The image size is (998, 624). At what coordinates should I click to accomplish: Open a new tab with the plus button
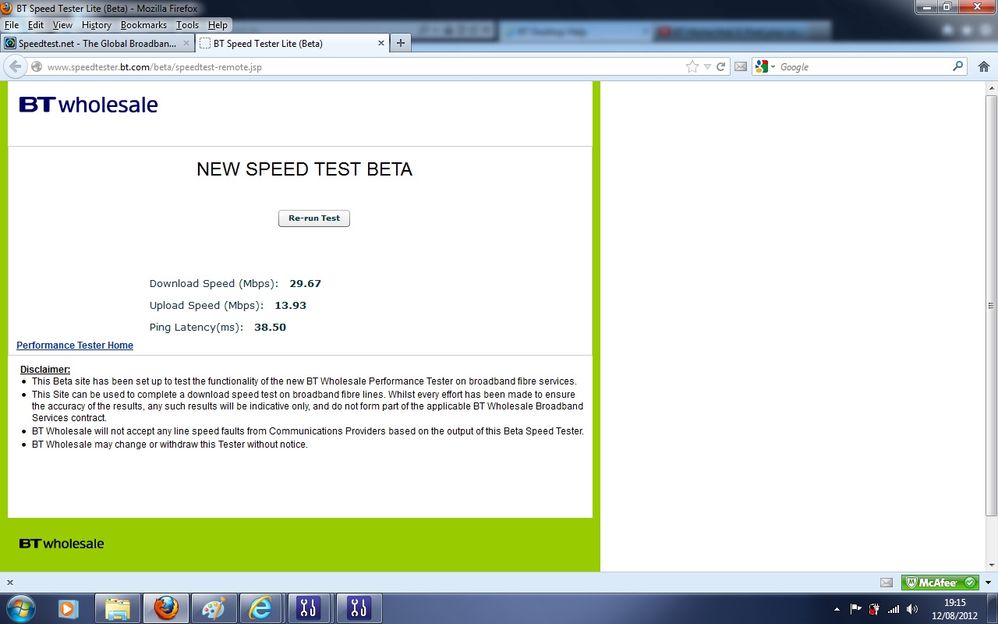click(x=400, y=43)
